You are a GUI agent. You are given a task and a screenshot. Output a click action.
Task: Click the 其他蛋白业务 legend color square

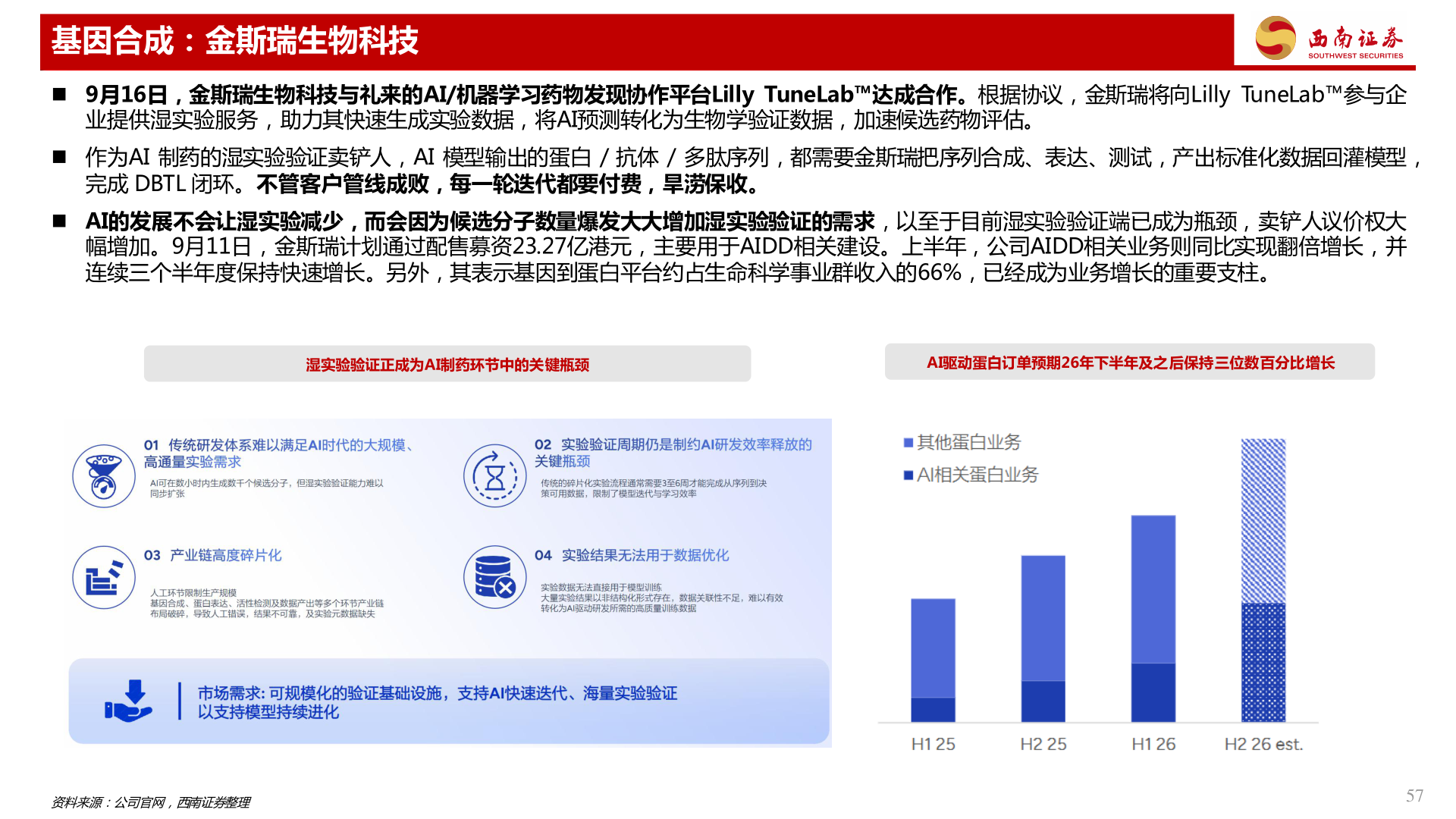908,443
